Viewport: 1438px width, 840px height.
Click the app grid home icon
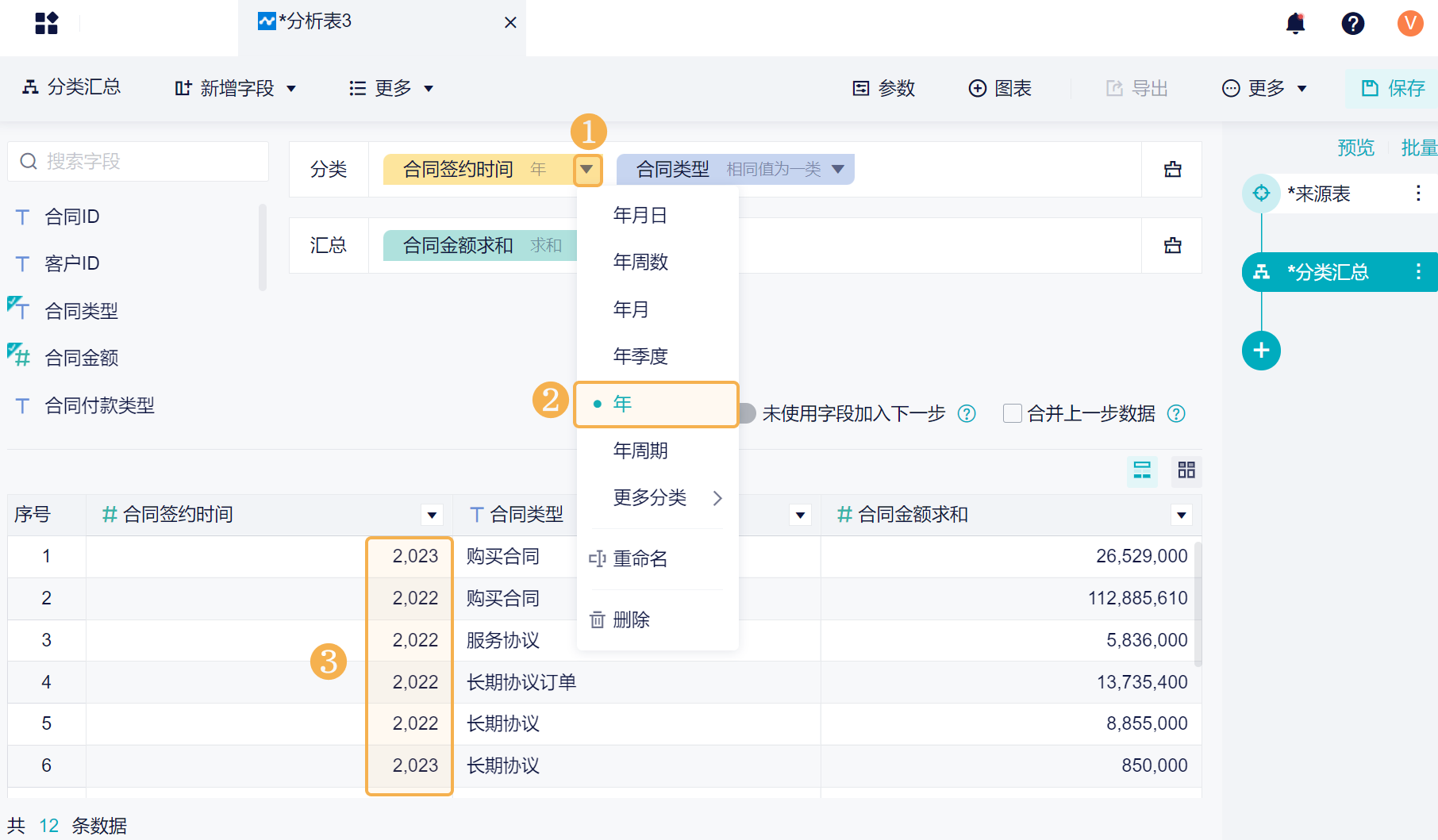point(47,23)
